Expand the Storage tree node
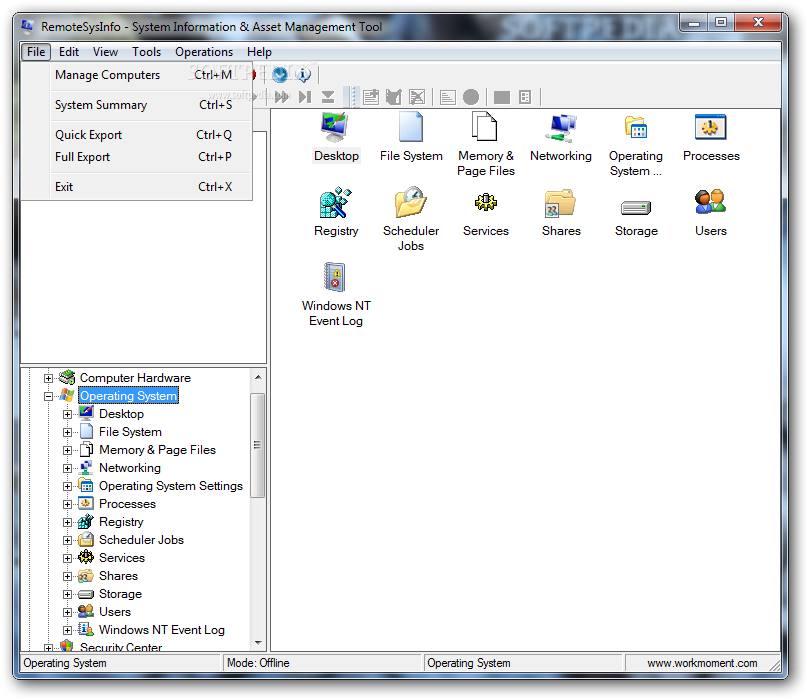 pyautogui.click(x=67, y=594)
